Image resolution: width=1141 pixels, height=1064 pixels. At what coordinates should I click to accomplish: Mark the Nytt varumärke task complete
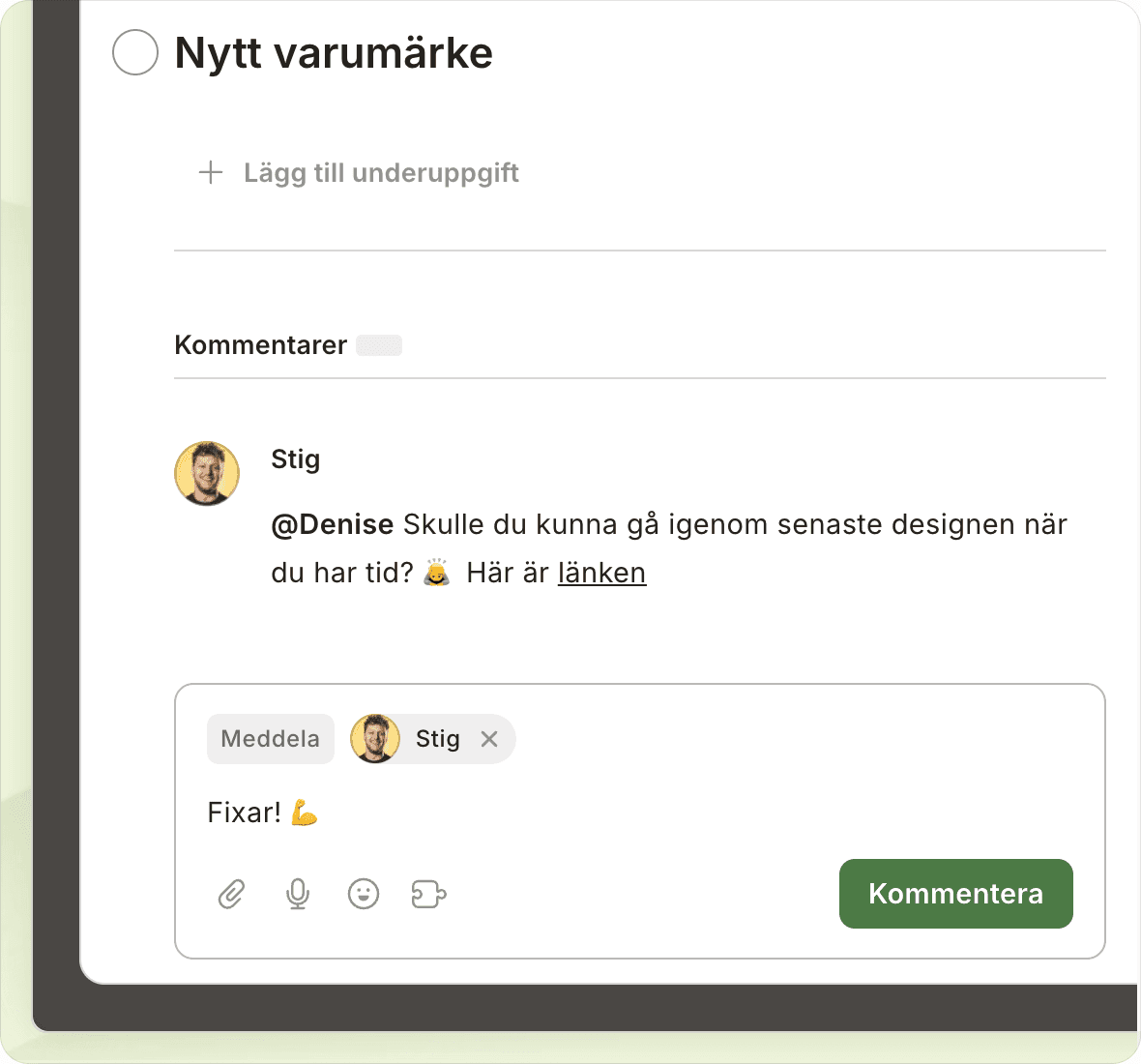pos(135,52)
